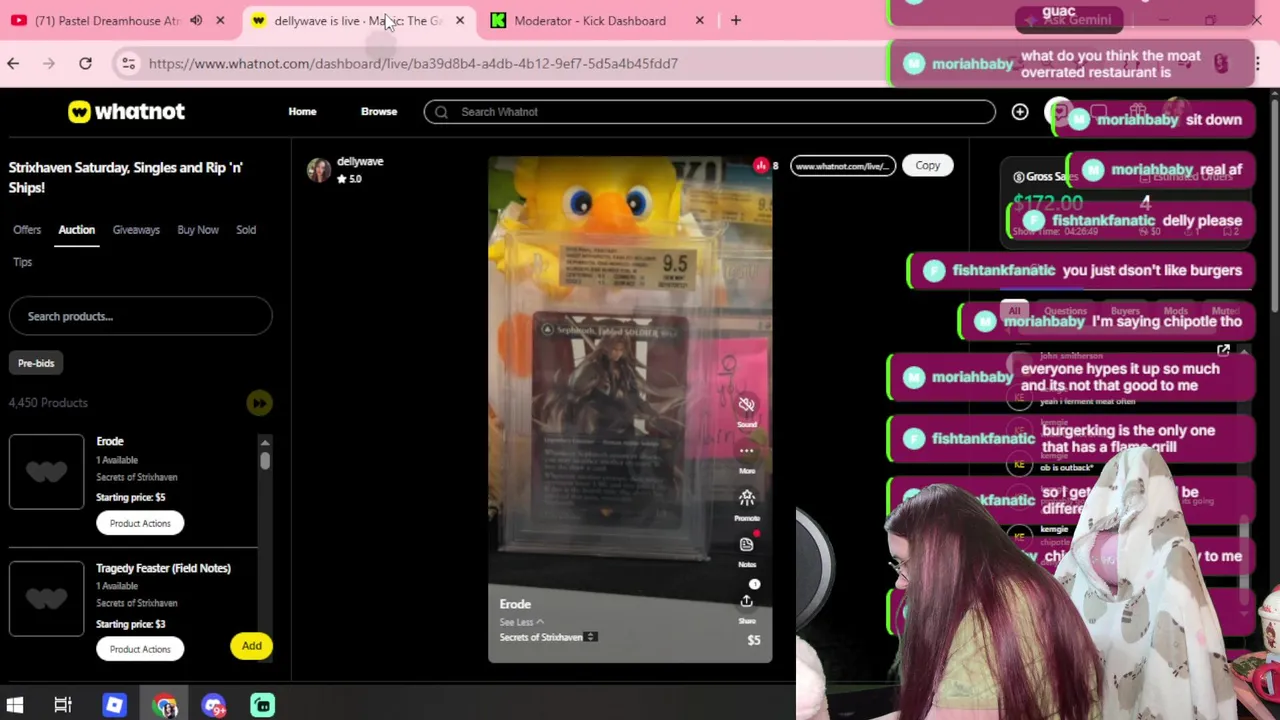Mute the YouTube tab audio icon

coord(196,20)
